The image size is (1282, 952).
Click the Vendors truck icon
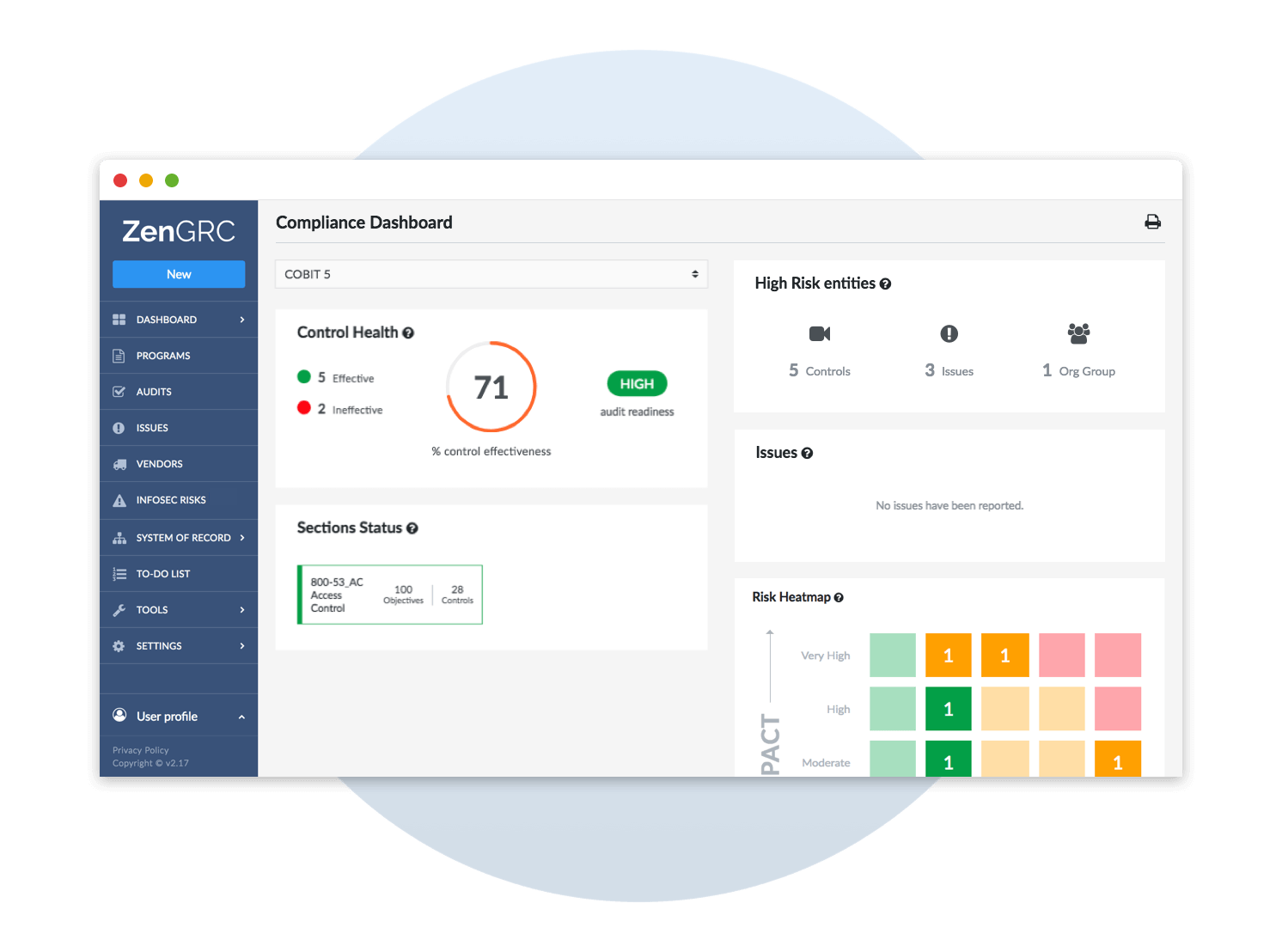[x=119, y=464]
